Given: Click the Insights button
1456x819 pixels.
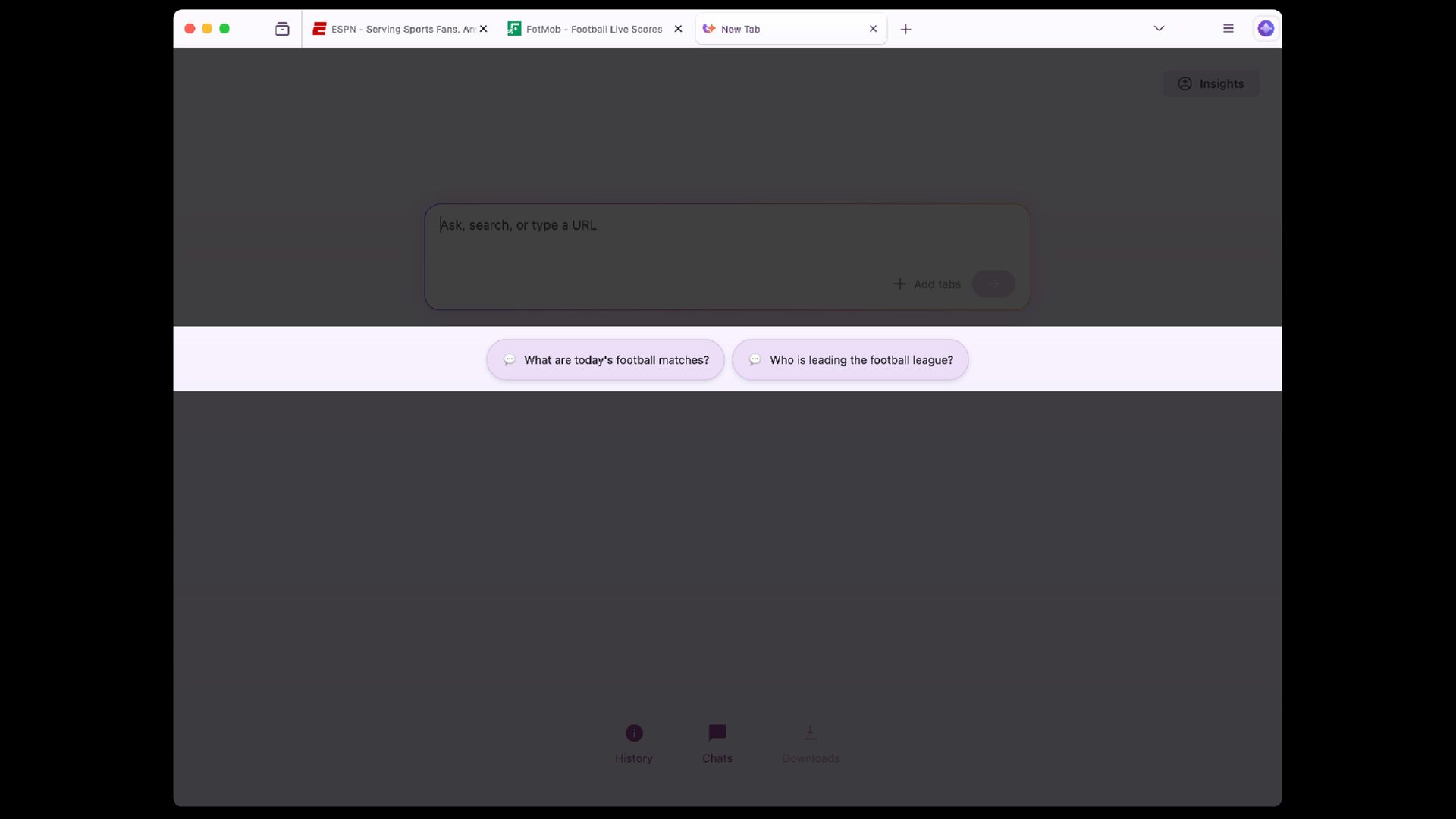Looking at the screenshot, I should point(1211,83).
